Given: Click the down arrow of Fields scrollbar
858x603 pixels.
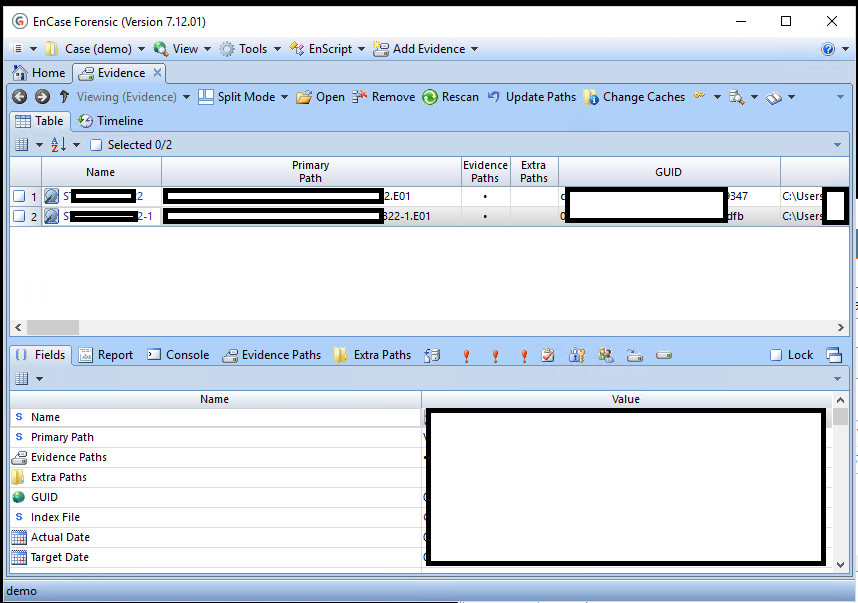Looking at the screenshot, I should coord(841,565).
